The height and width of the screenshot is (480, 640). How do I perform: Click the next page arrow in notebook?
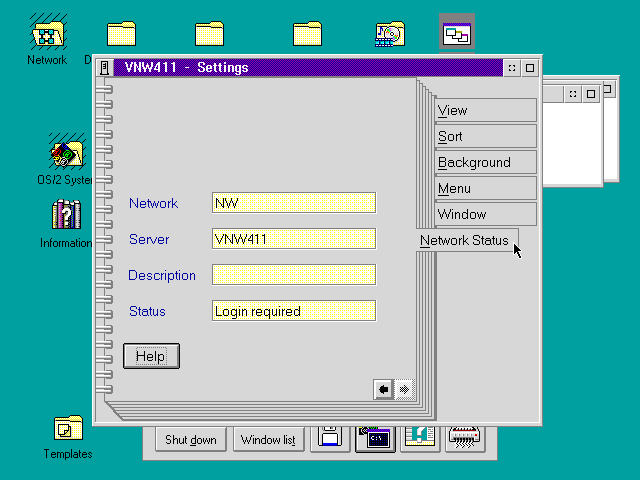point(404,389)
